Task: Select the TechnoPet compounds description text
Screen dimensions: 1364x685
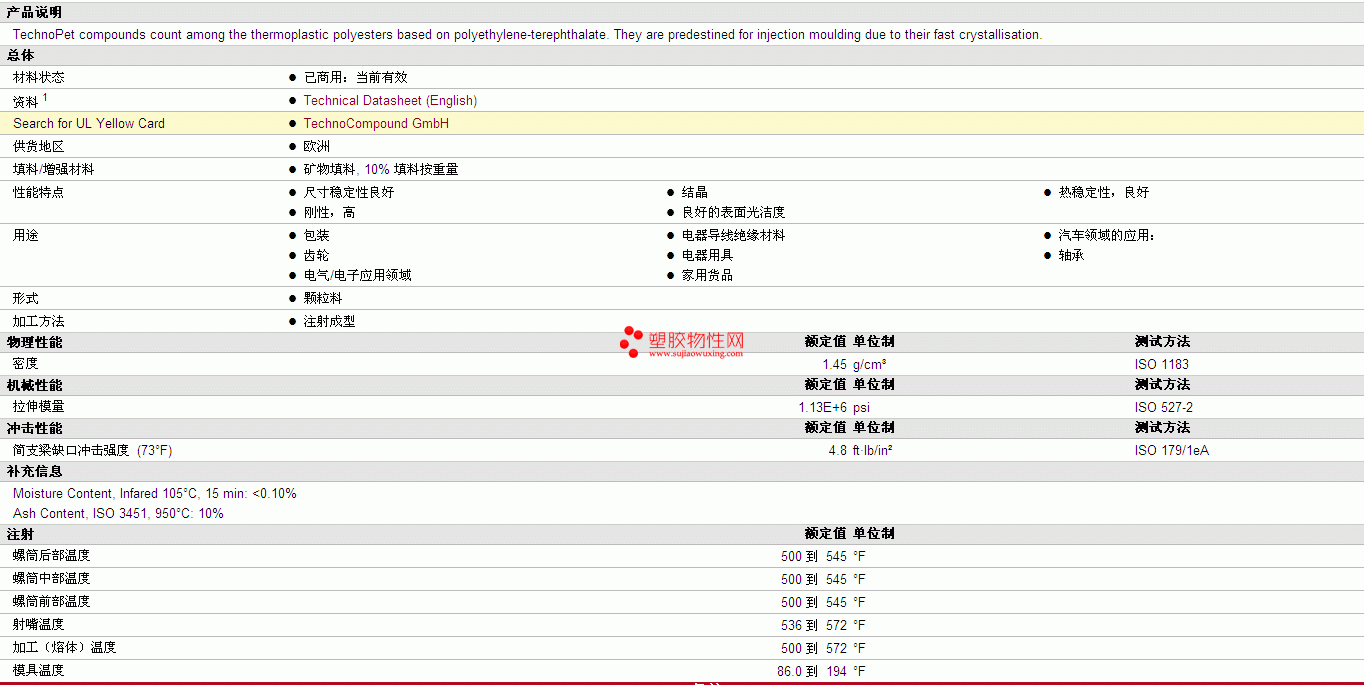Action: point(527,34)
